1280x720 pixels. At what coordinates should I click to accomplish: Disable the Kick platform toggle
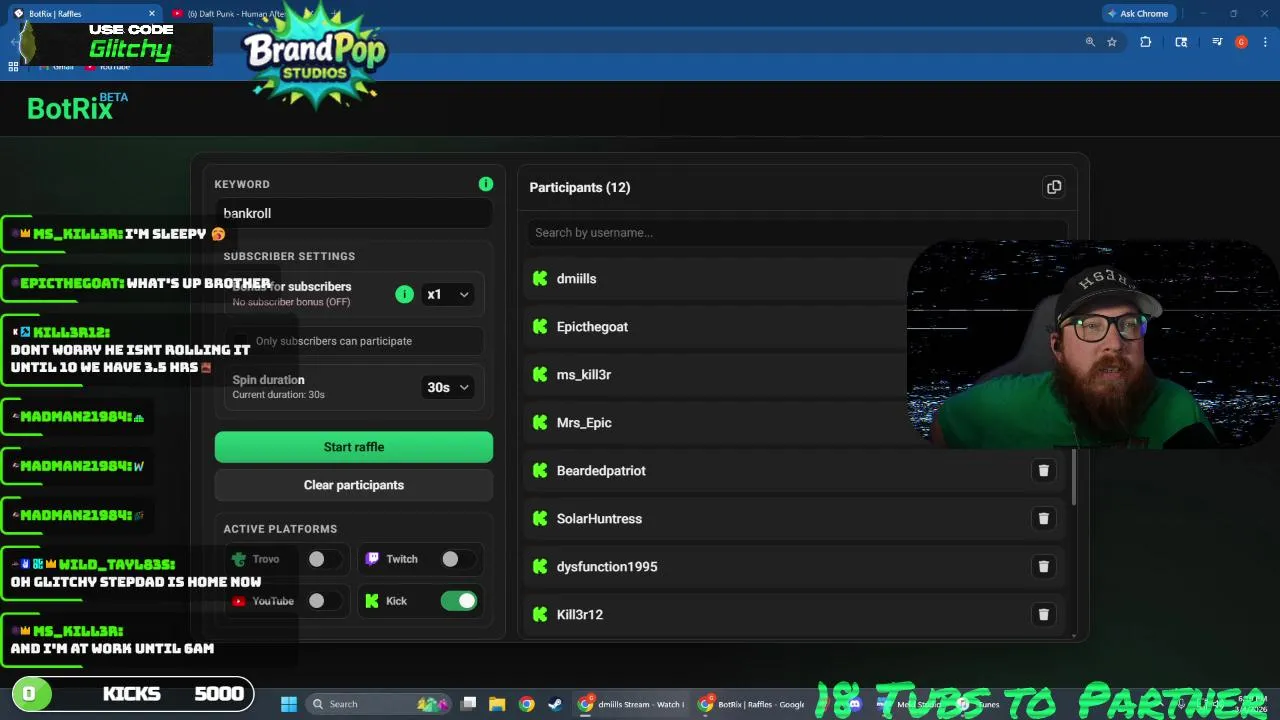click(x=459, y=601)
